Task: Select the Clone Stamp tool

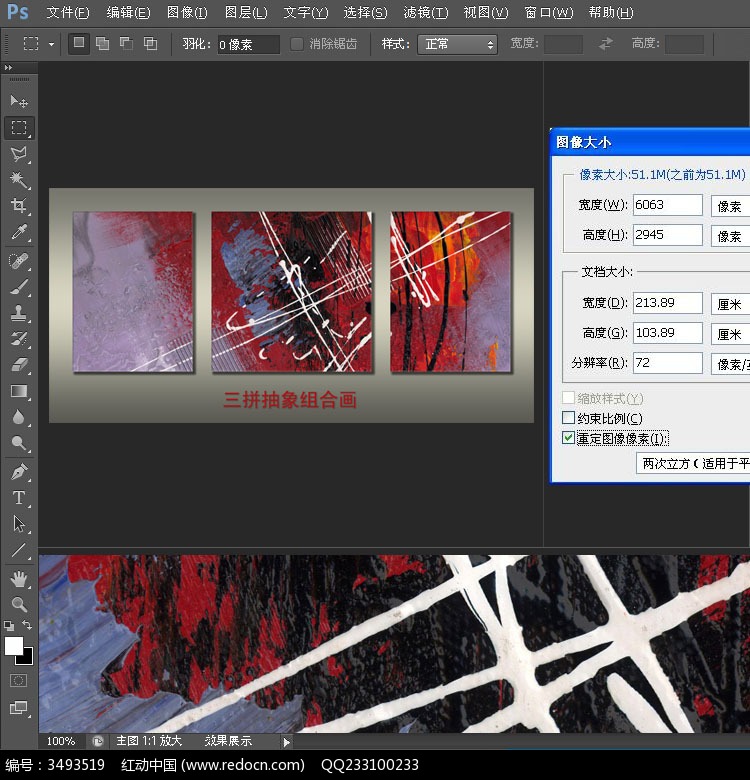Action: click(19, 312)
